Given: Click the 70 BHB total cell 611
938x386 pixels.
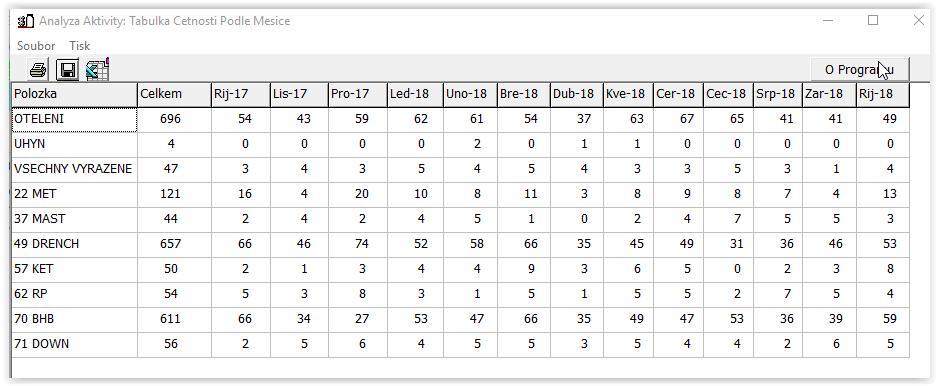Looking at the screenshot, I should pos(174,320).
